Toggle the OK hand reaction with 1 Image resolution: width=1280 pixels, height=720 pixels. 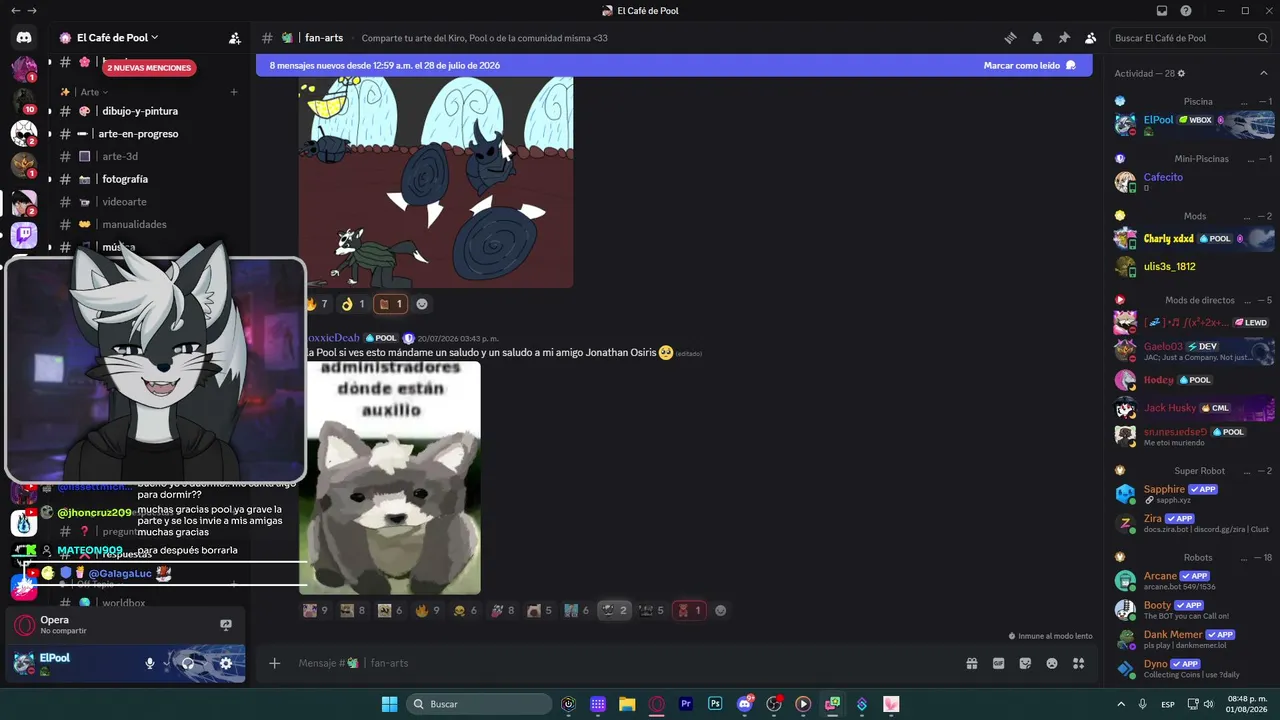pyautogui.click(x=353, y=304)
